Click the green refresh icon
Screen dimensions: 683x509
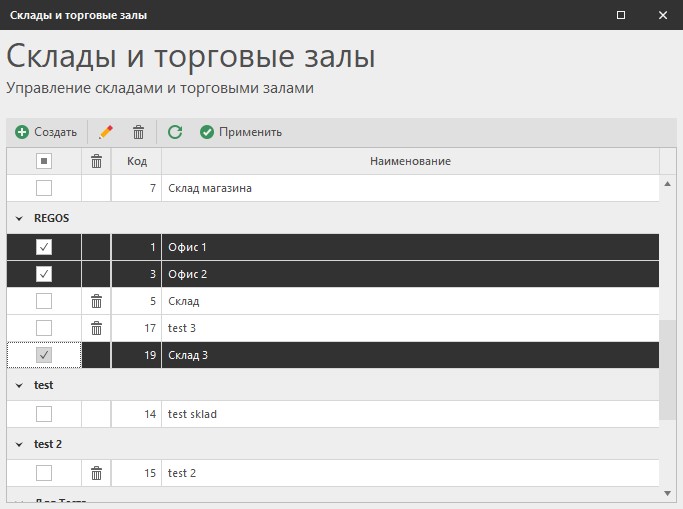pyautogui.click(x=175, y=132)
